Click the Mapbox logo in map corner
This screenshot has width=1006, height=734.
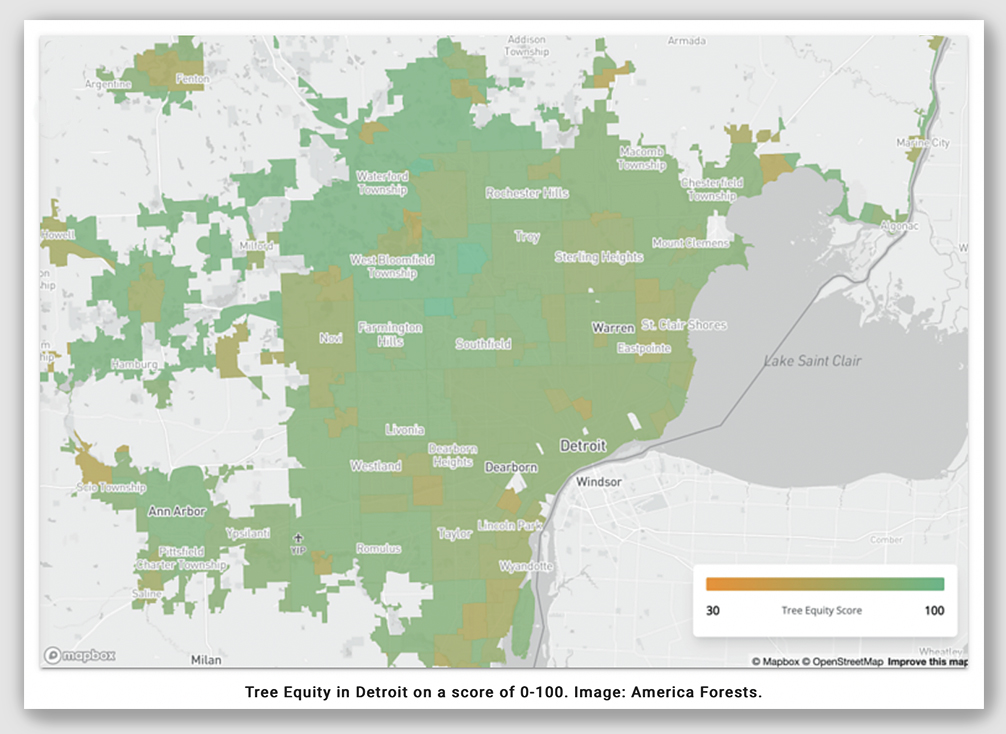79,656
